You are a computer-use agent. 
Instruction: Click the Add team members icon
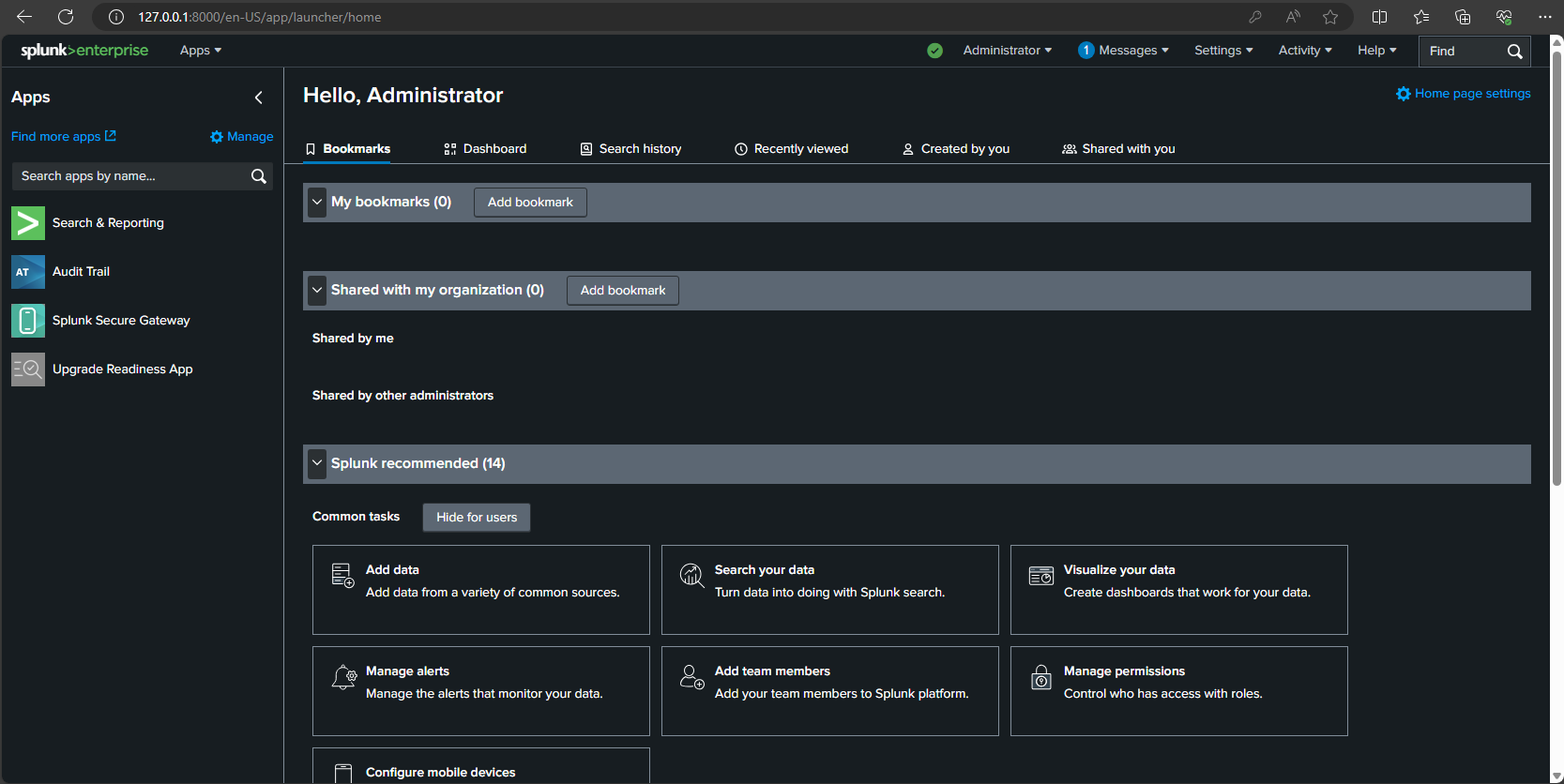click(x=692, y=676)
